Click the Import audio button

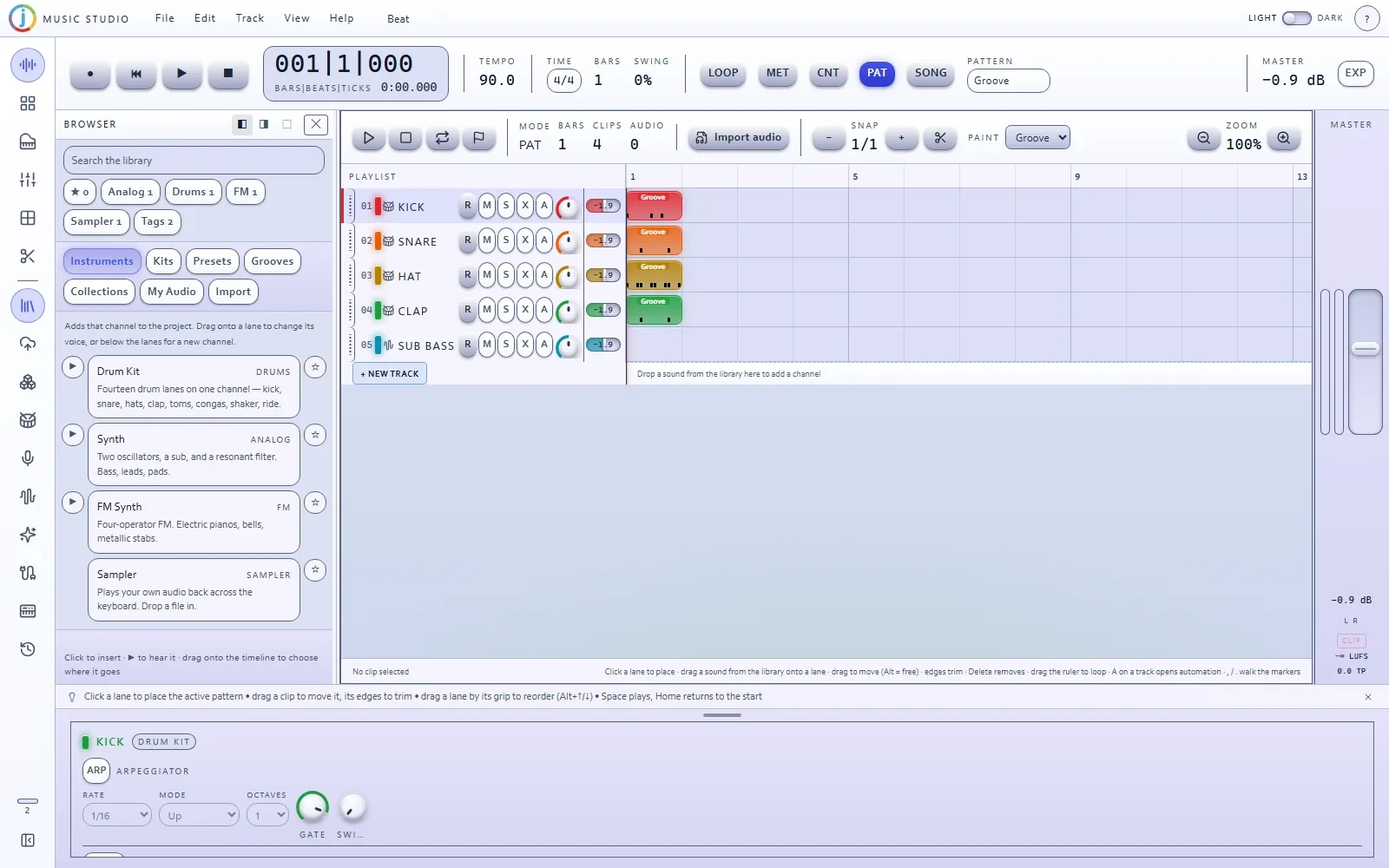[x=739, y=137]
